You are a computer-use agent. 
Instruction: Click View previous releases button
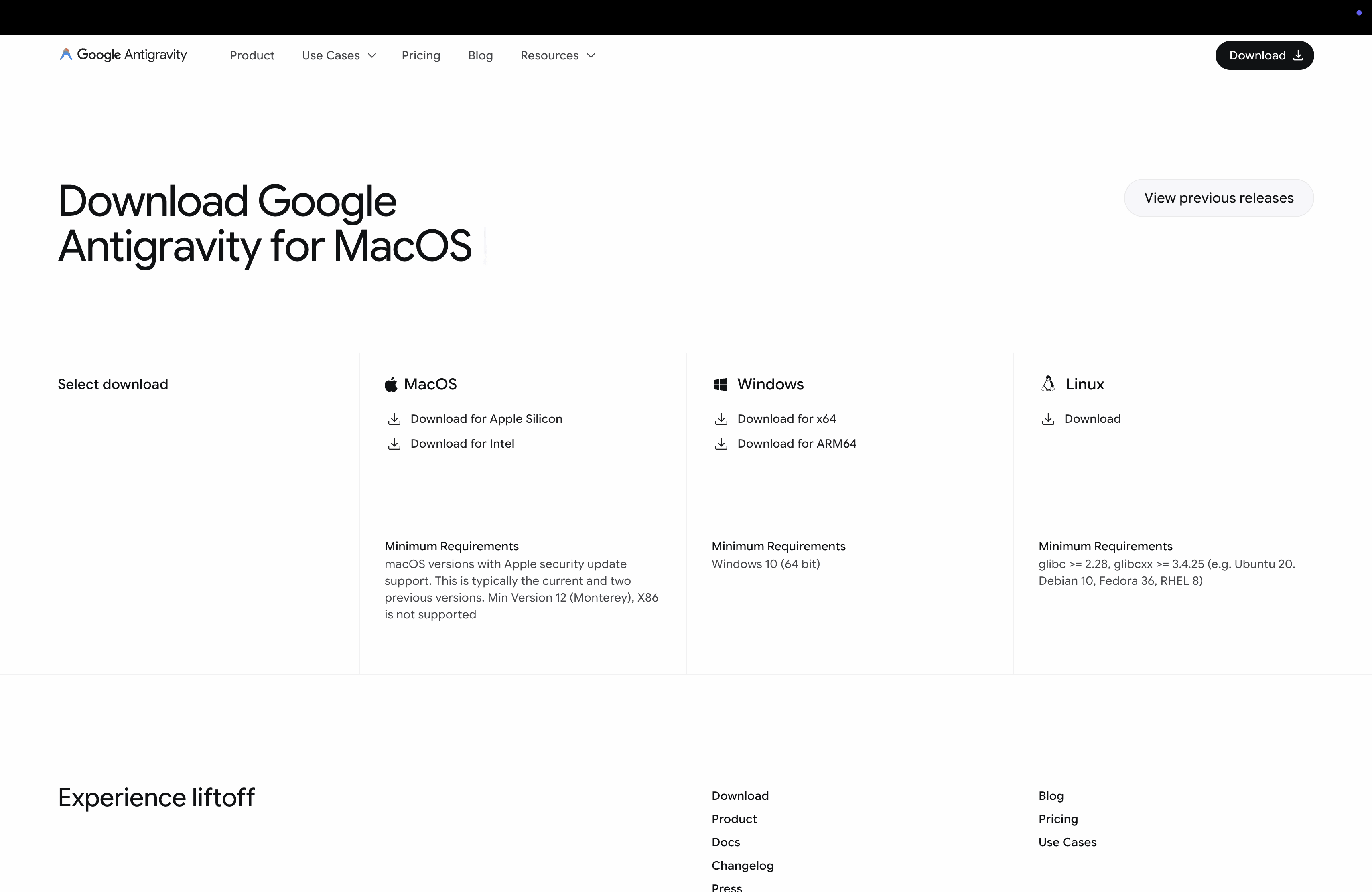coord(1219,198)
